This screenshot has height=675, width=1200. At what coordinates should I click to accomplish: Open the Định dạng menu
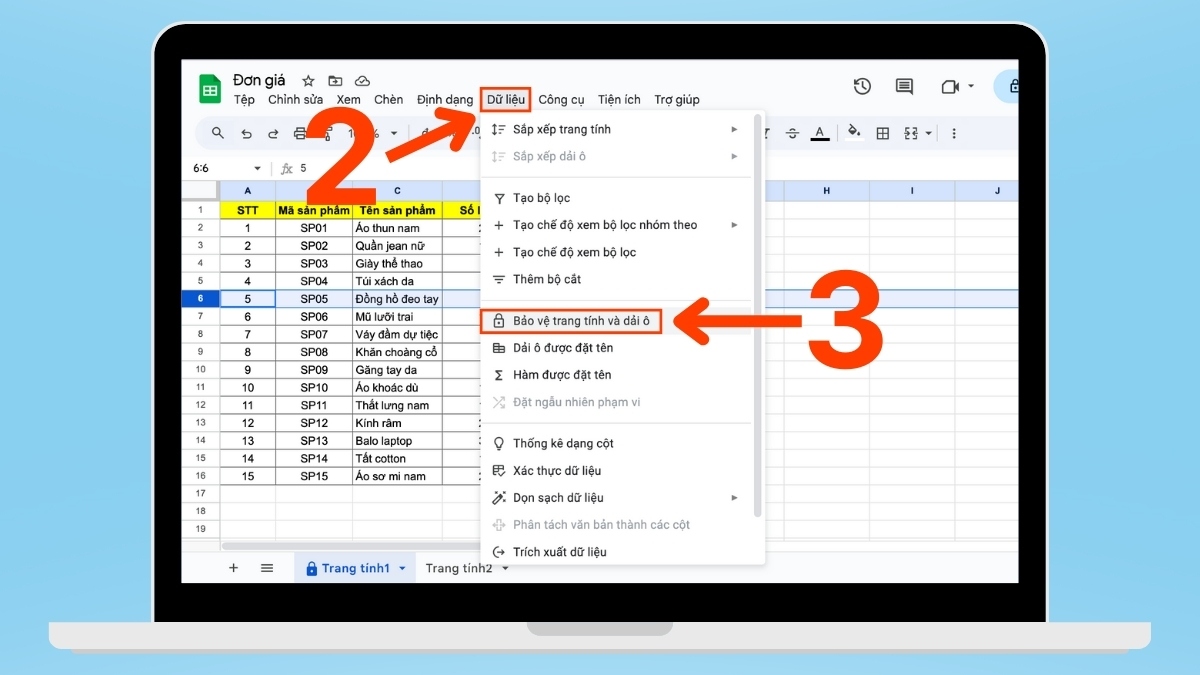pos(445,99)
